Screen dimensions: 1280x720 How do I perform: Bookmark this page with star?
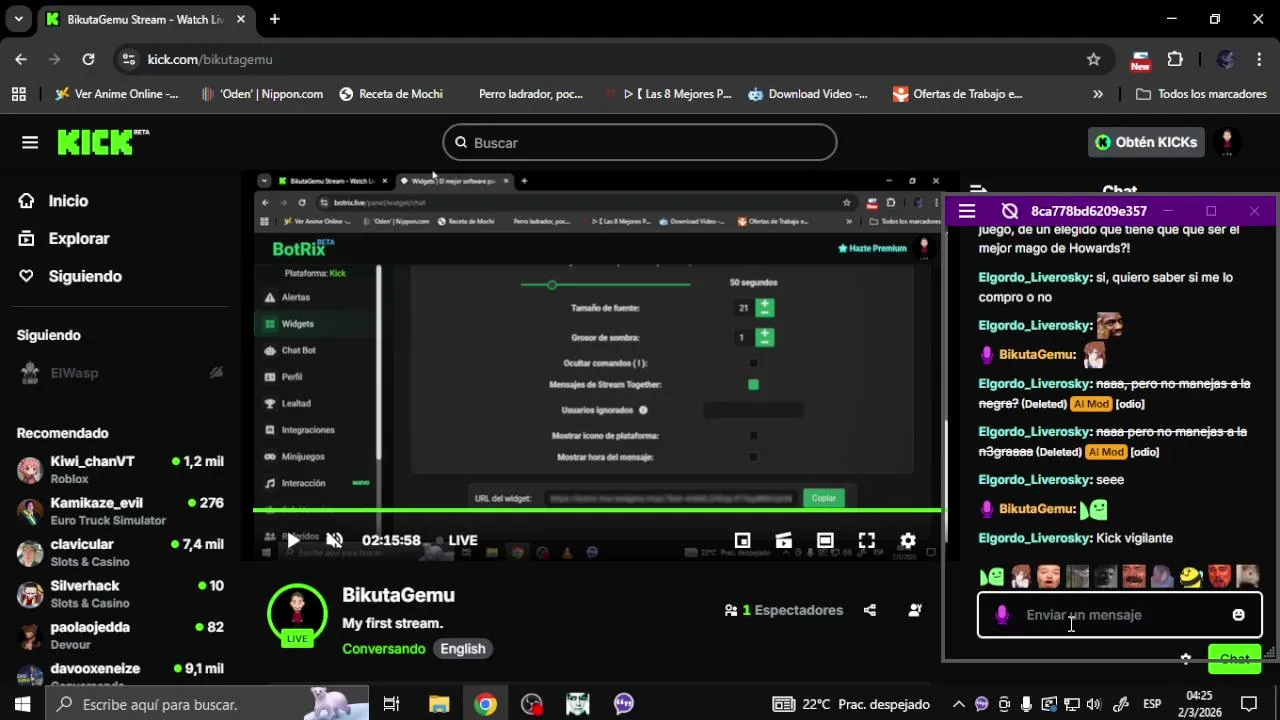point(1093,59)
